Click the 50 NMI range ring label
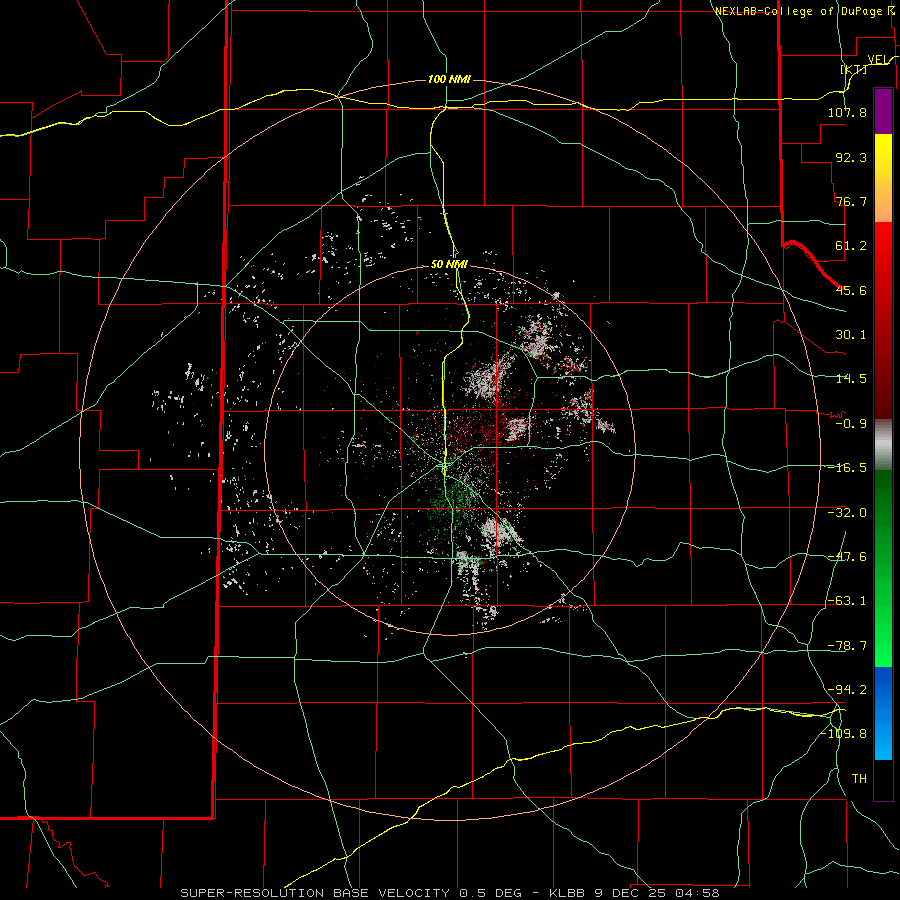 coord(449,264)
